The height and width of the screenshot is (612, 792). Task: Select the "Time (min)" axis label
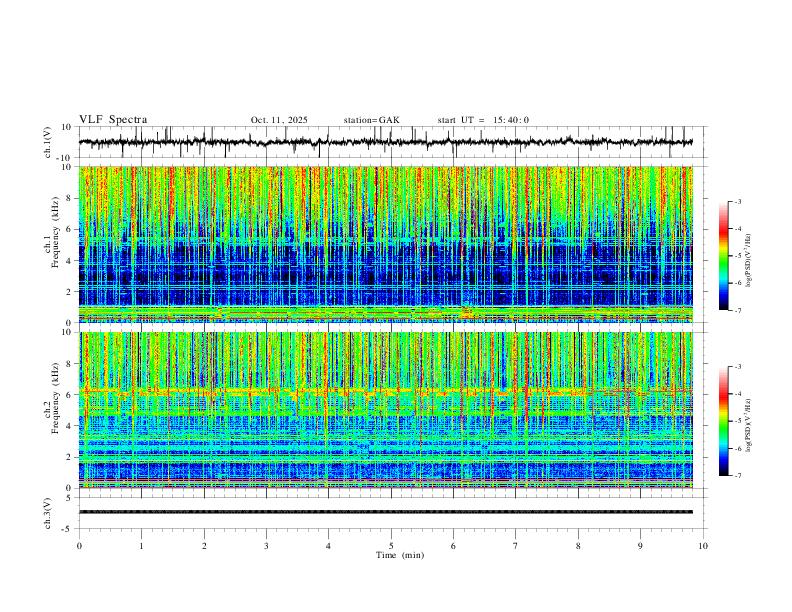pos(400,555)
